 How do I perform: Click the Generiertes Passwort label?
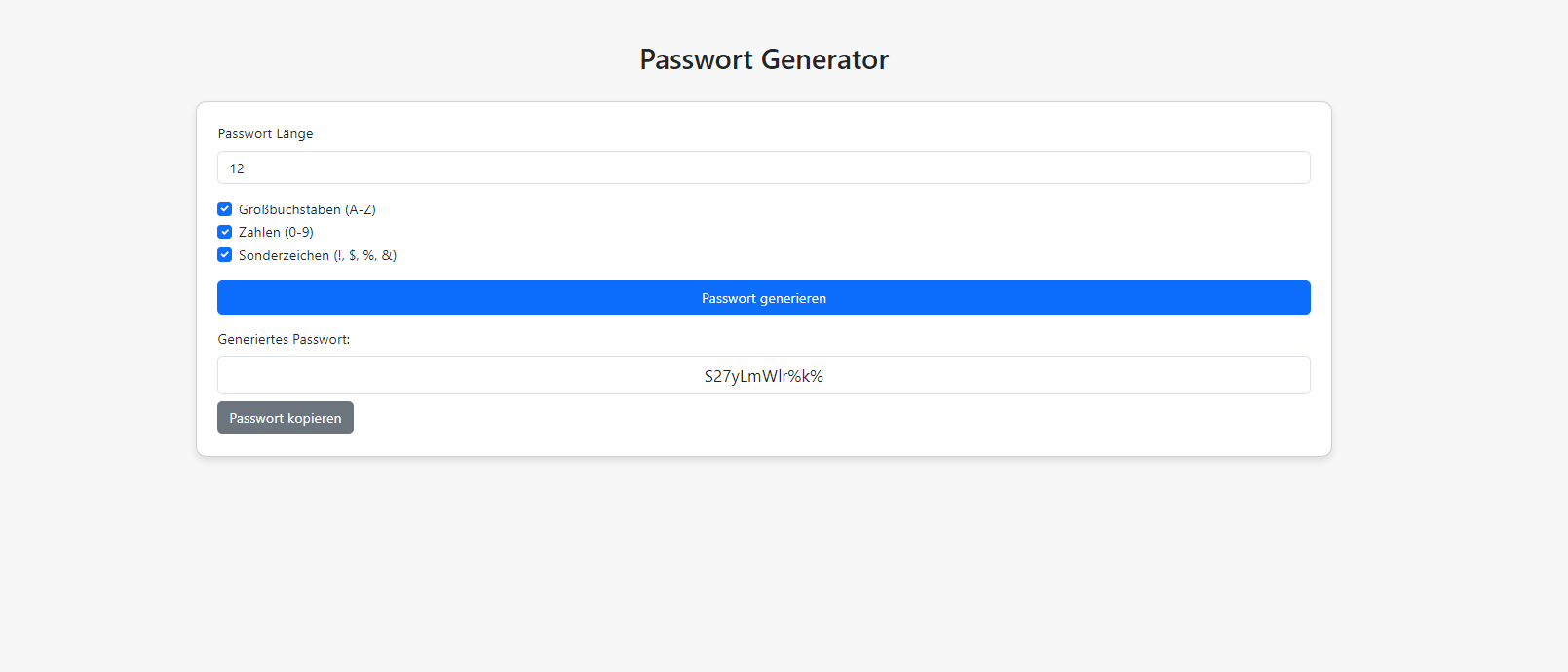284,339
